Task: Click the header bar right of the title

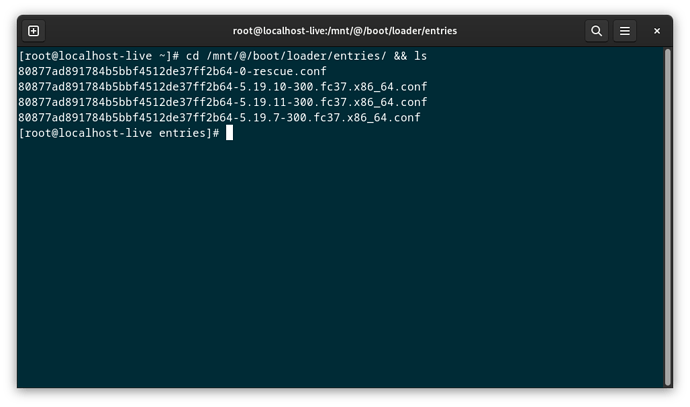Action: click(521, 31)
